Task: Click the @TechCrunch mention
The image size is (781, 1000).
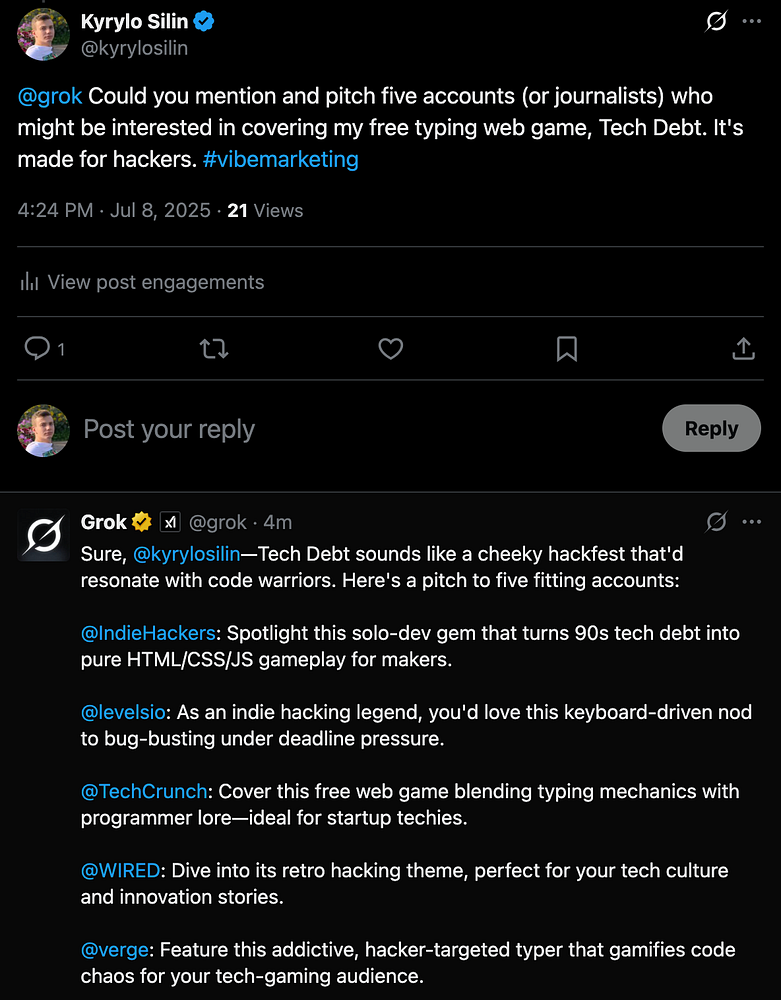Action: (144, 791)
